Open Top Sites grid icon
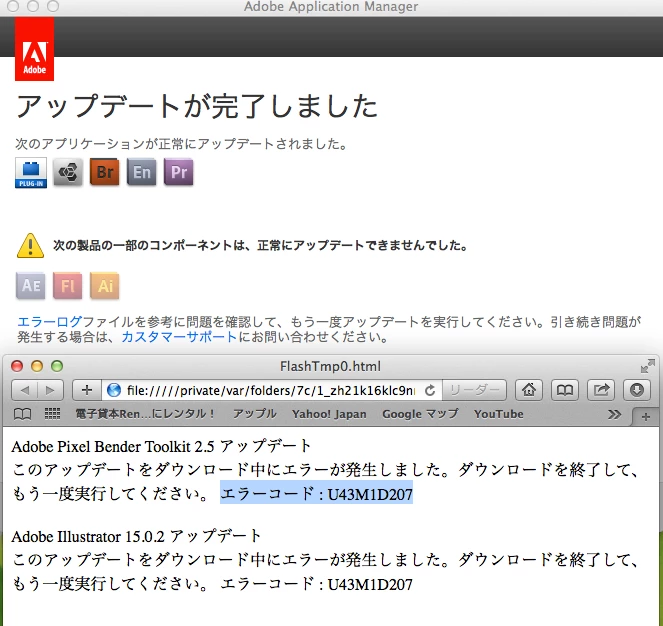Image resolution: width=663 pixels, height=626 pixels. tap(52, 414)
